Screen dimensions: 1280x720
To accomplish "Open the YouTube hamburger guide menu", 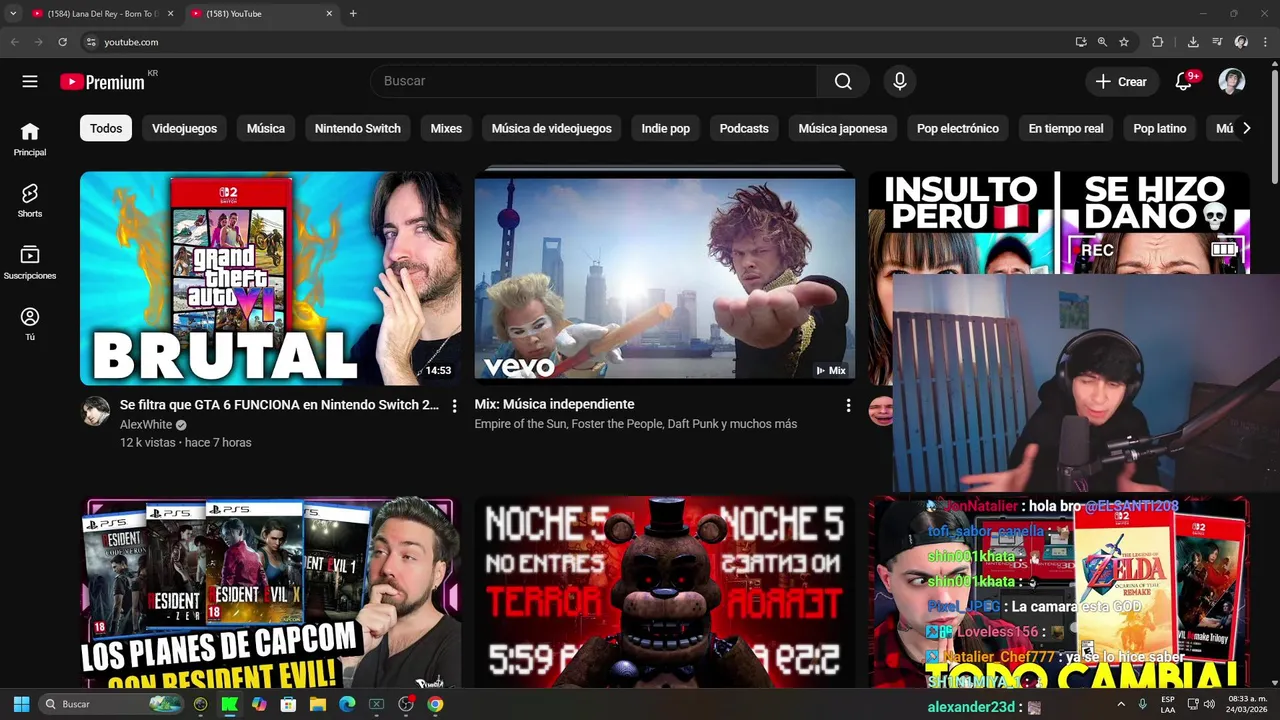I will tap(30, 82).
